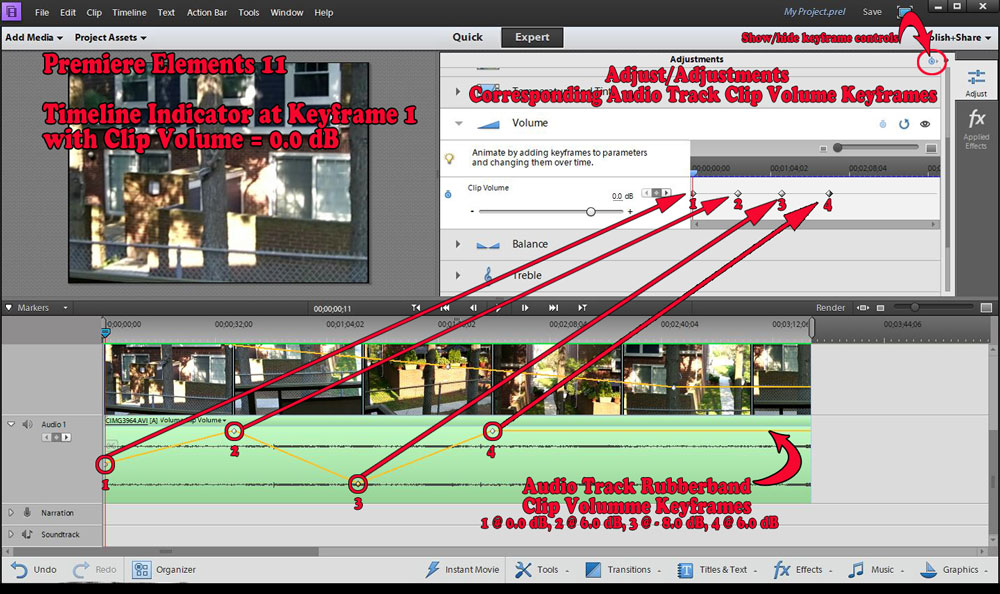Click the Go to Next Edit Point button
Screen dimensions: 1000x594
pyautogui.click(x=582, y=308)
